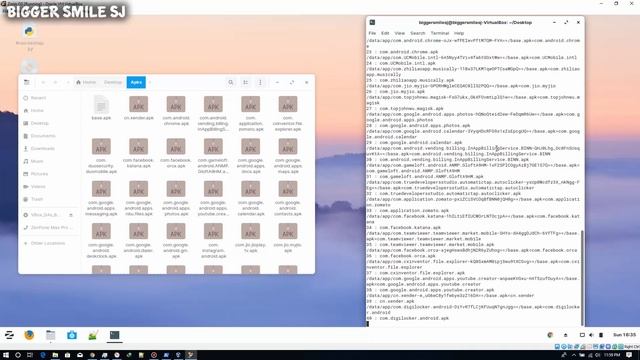Viewport: 640px width, 360px height.
Task: Select the com.duosecurity.duomobile.apk file
Action: pyautogui.click(x=101, y=156)
